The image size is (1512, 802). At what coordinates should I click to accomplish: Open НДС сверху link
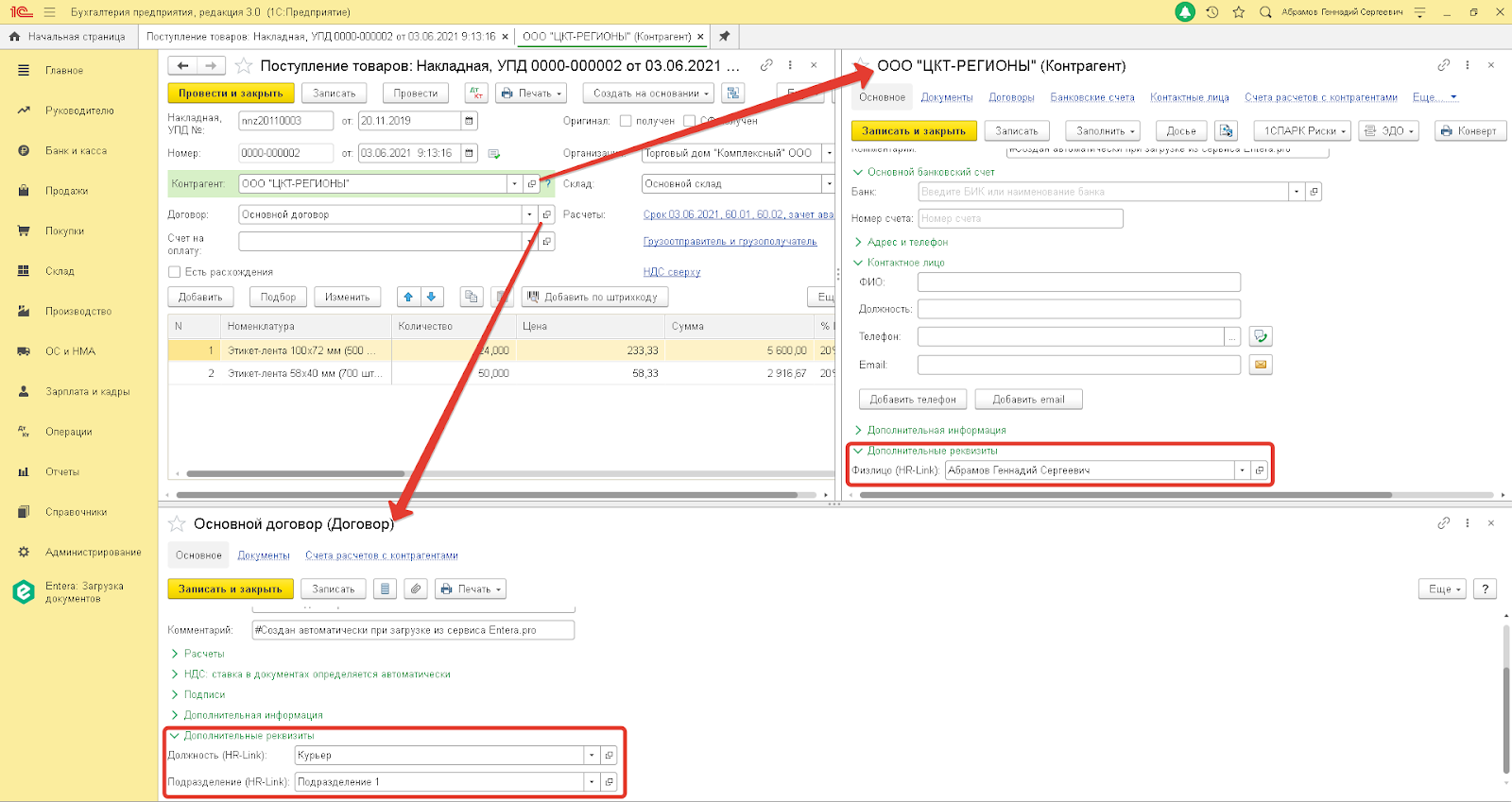coord(672,272)
